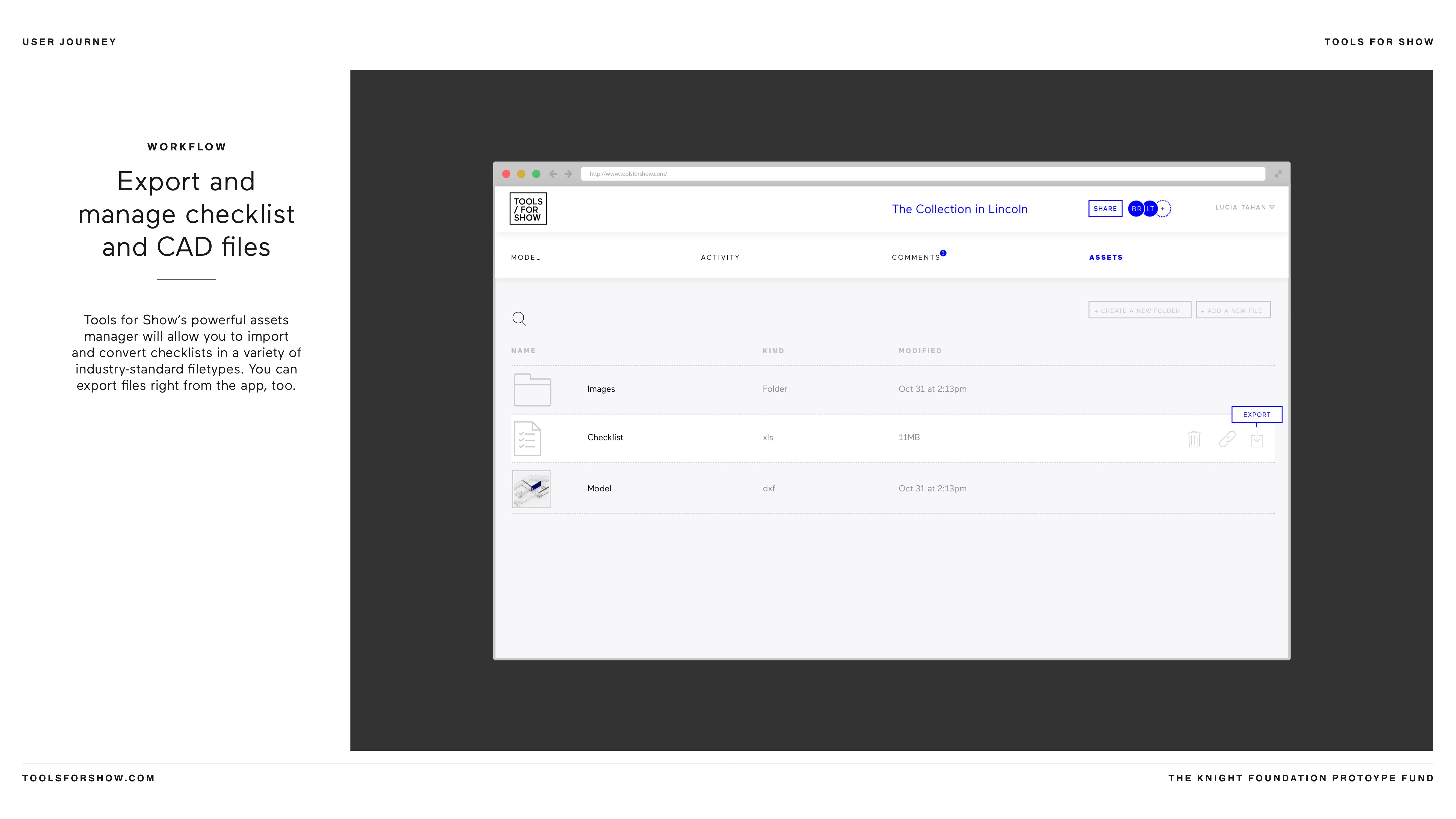The width and height of the screenshot is (1456, 819).
Task: Click the dxf kind value
Action: 769,488
